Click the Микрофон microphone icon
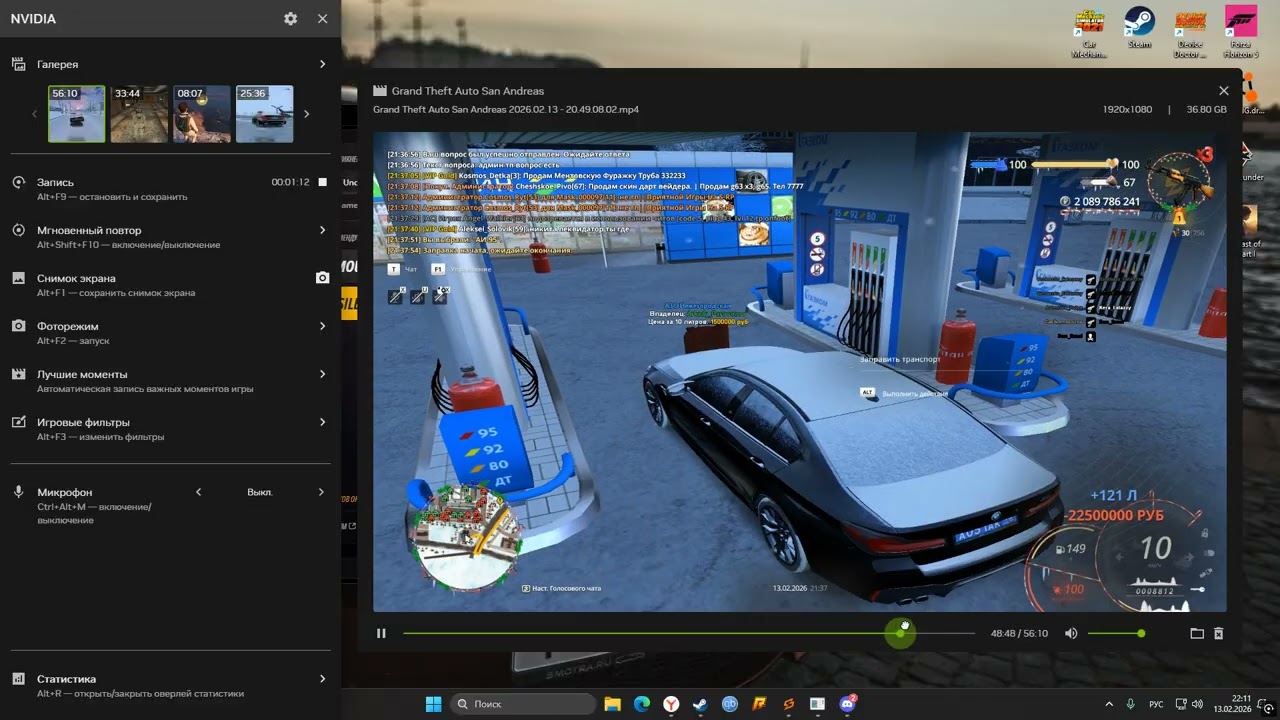The height and width of the screenshot is (720, 1280). (x=18, y=492)
